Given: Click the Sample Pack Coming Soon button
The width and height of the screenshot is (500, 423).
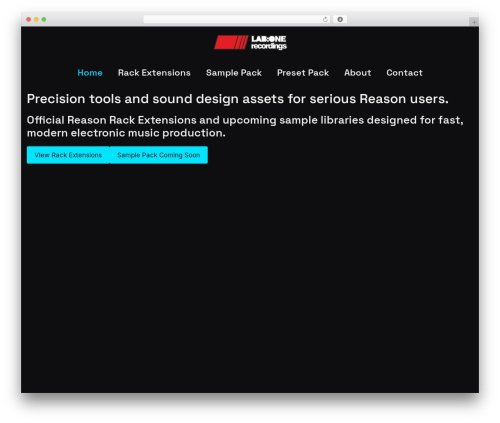Looking at the screenshot, I should [159, 155].
